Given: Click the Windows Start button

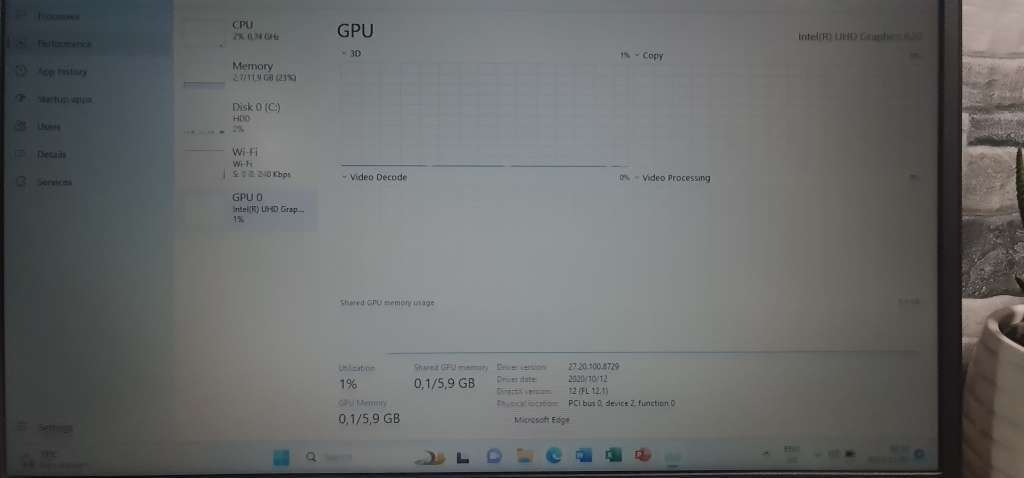Looking at the screenshot, I should point(281,457).
